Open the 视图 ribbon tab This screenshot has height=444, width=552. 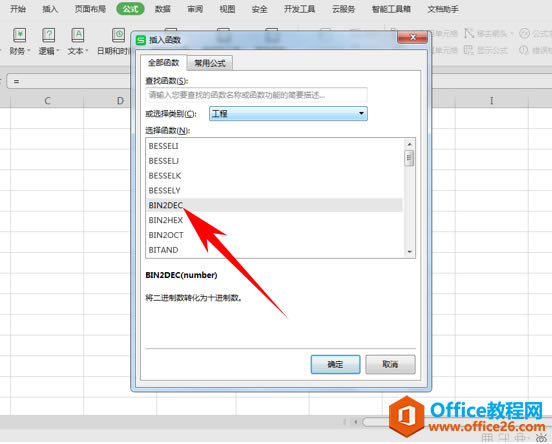point(227,9)
